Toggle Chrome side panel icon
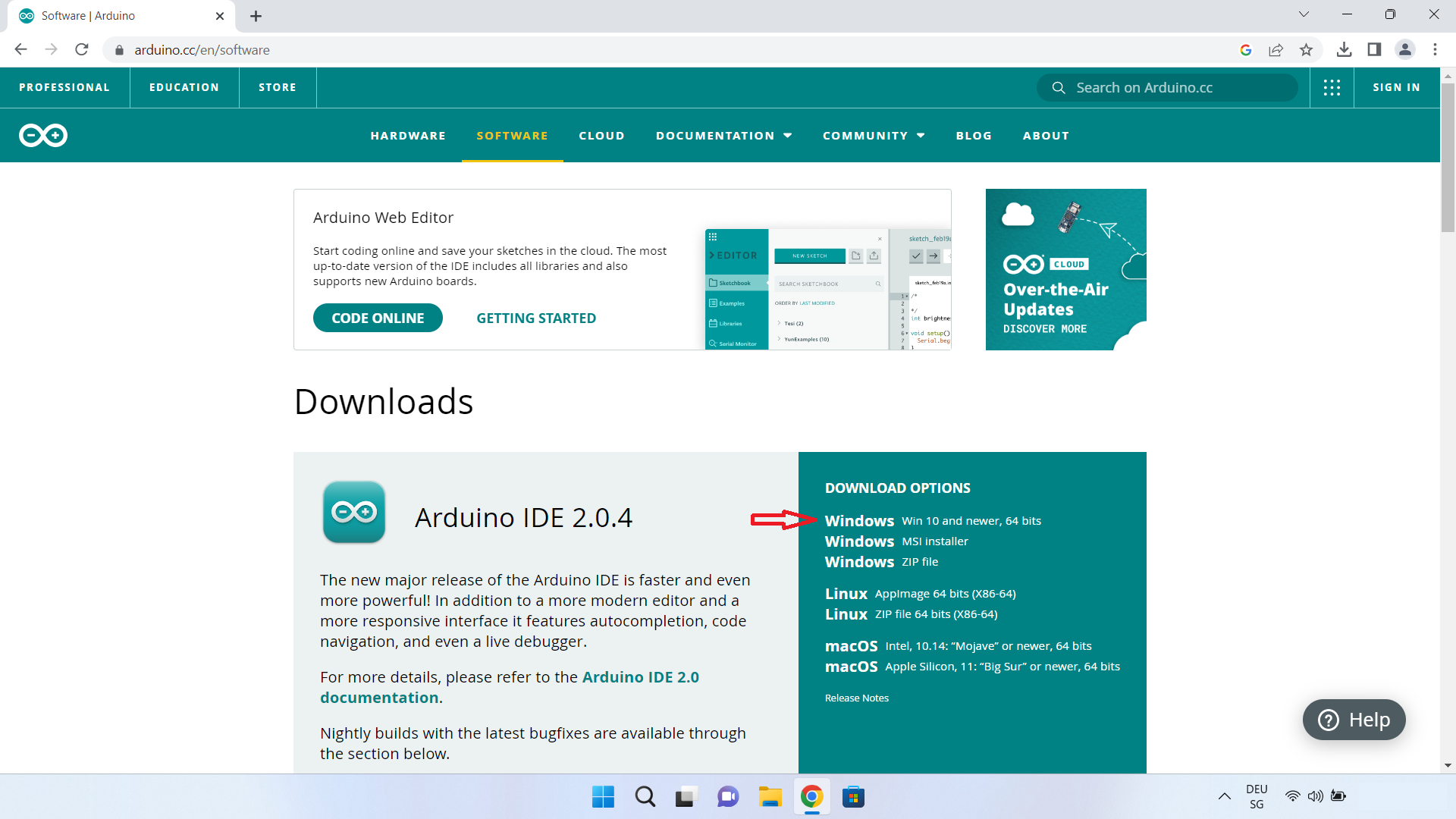Image resolution: width=1456 pixels, height=819 pixels. [x=1374, y=50]
